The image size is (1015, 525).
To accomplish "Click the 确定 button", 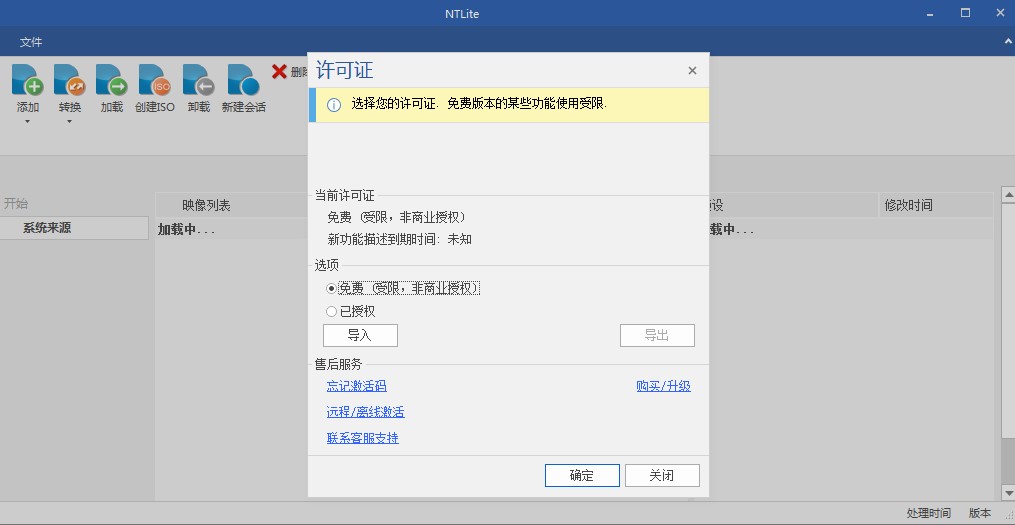I will coord(582,475).
